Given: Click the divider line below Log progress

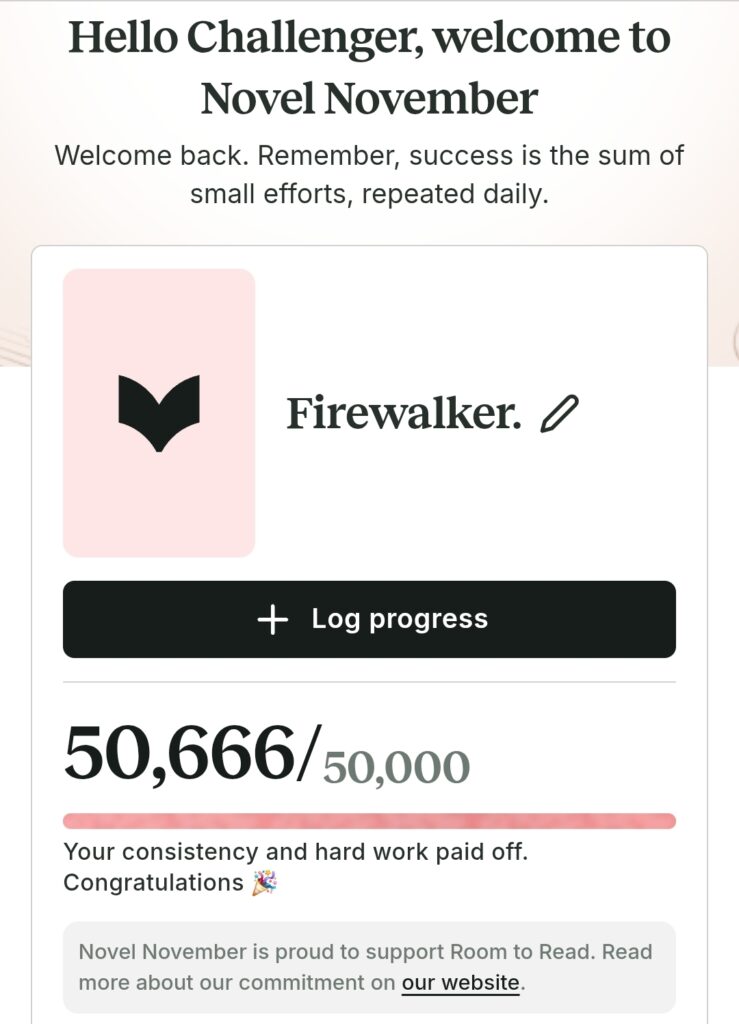Looking at the screenshot, I should tap(369, 682).
